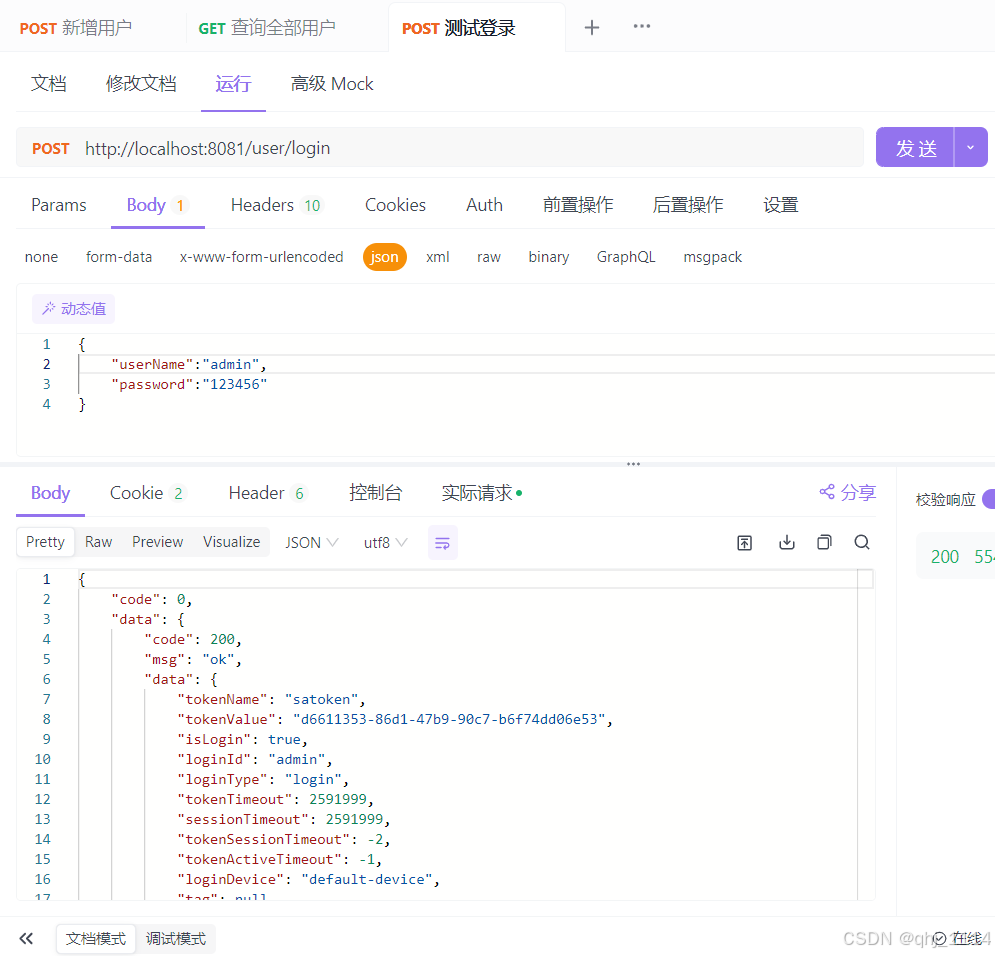Select the raw body type
Screen dimensions: 995x956
pos(489,257)
